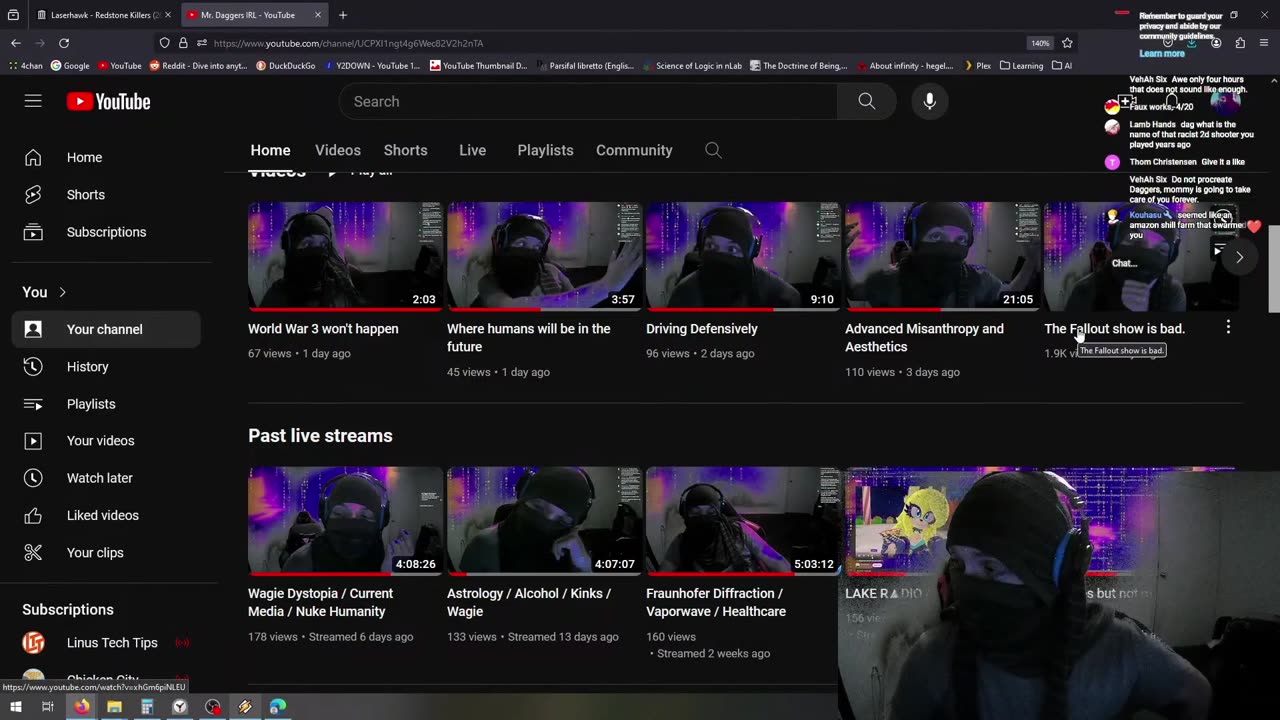Reset the 140% zoom indicator
This screenshot has width=1280, height=720.
point(1040,43)
